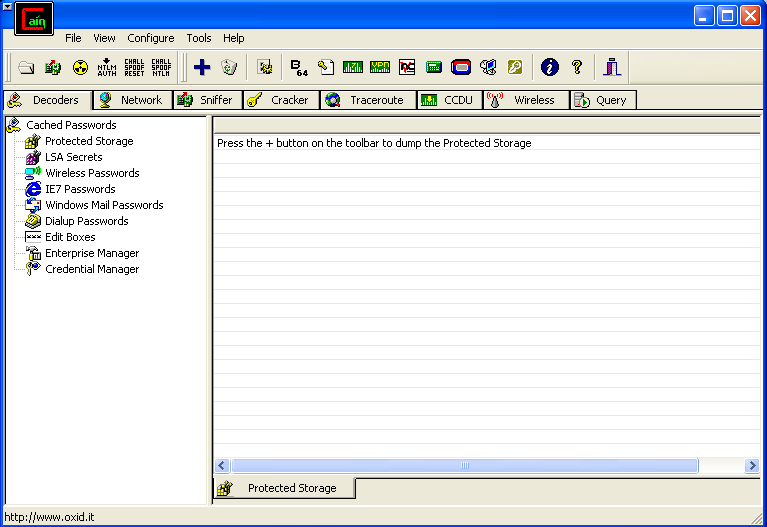Click the configure barcode-like toolbar icon
This screenshot has height=527, width=767.
(x=265, y=67)
